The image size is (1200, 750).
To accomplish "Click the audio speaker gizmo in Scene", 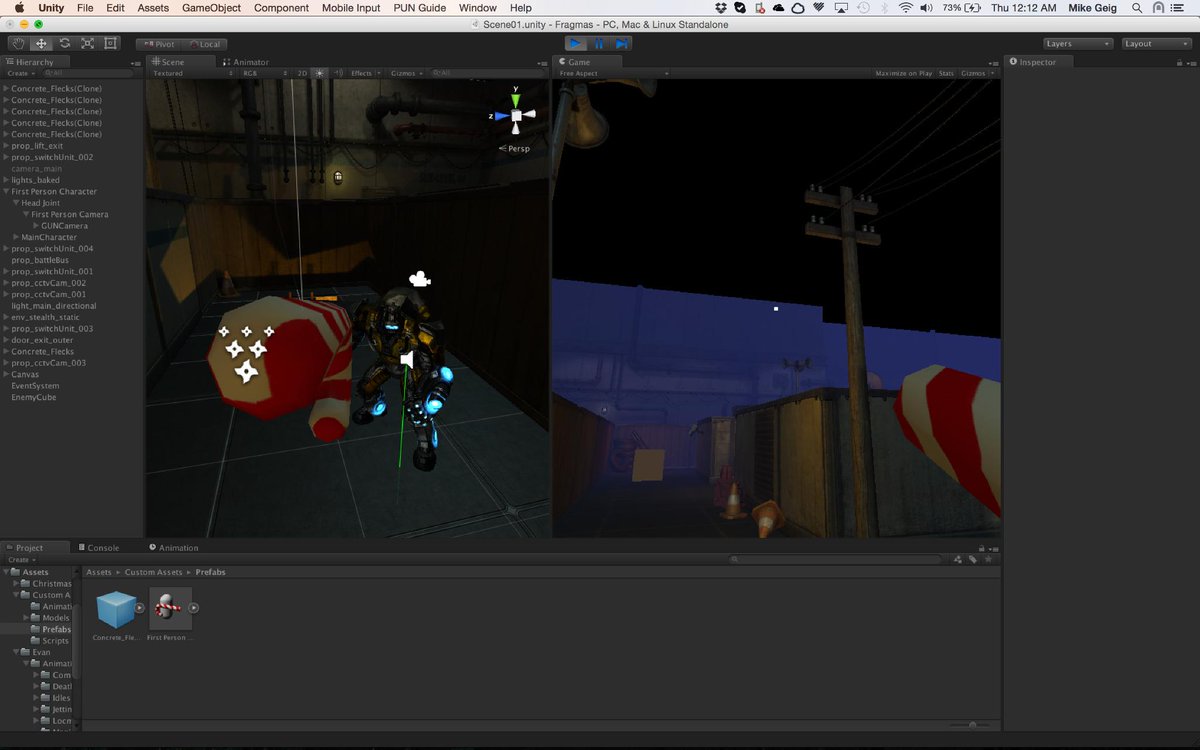I will (407, 359).
